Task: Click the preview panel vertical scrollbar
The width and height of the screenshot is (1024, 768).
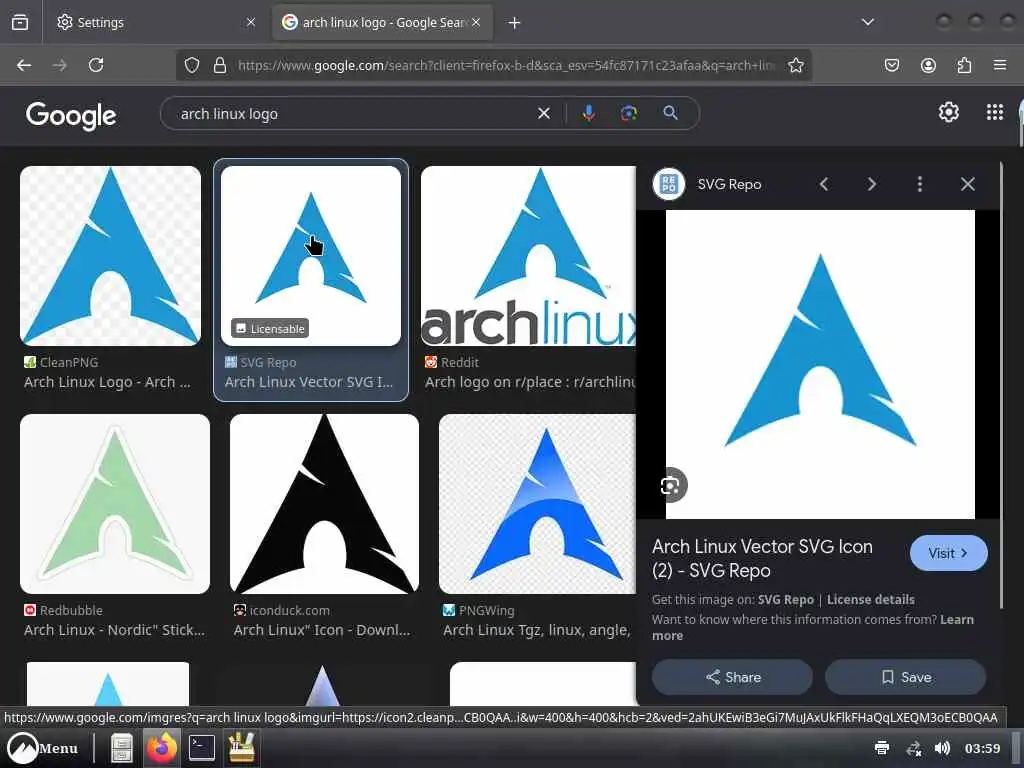Action: tap(1001, 385)
